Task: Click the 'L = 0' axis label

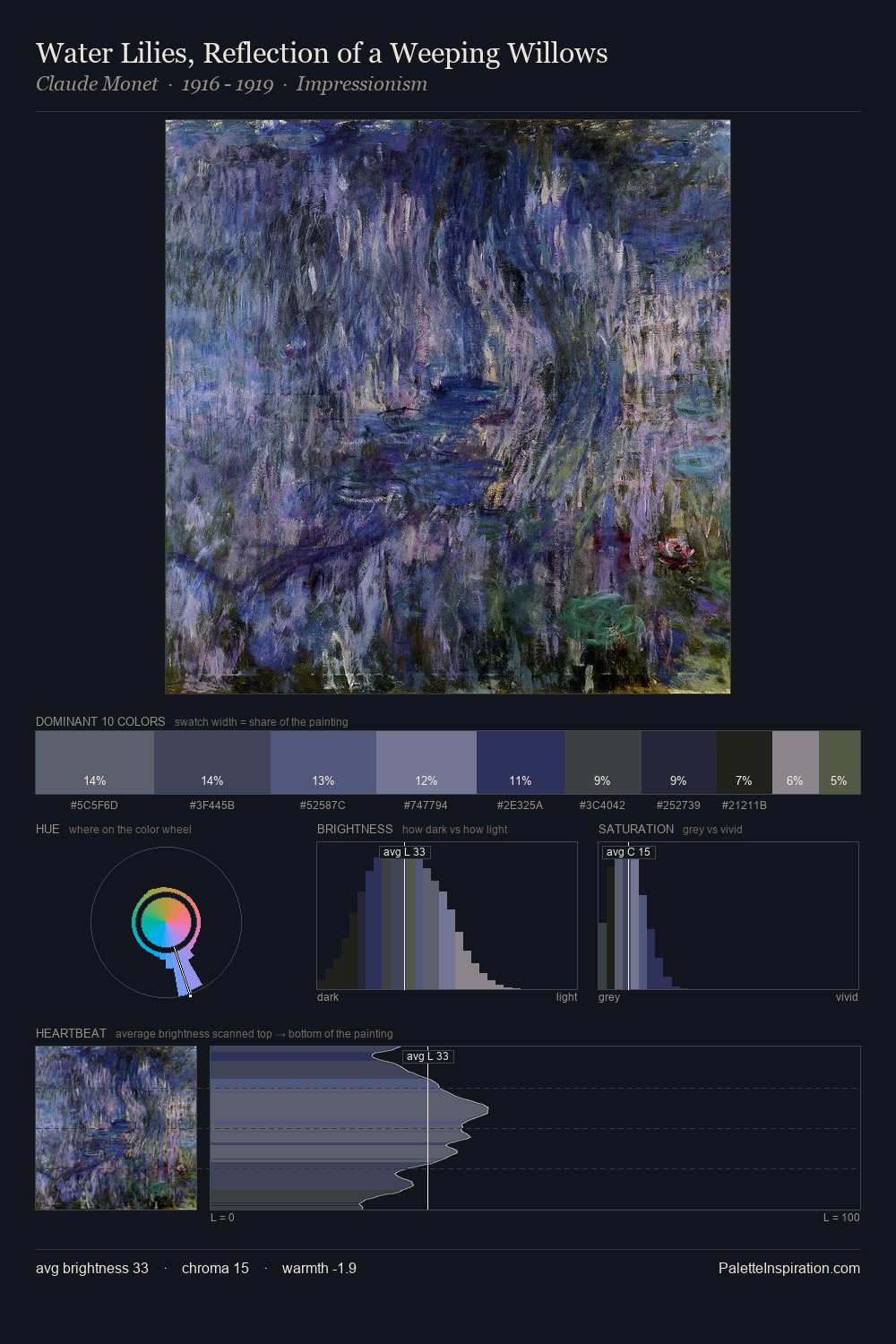Action: [x=222, y=1218]
